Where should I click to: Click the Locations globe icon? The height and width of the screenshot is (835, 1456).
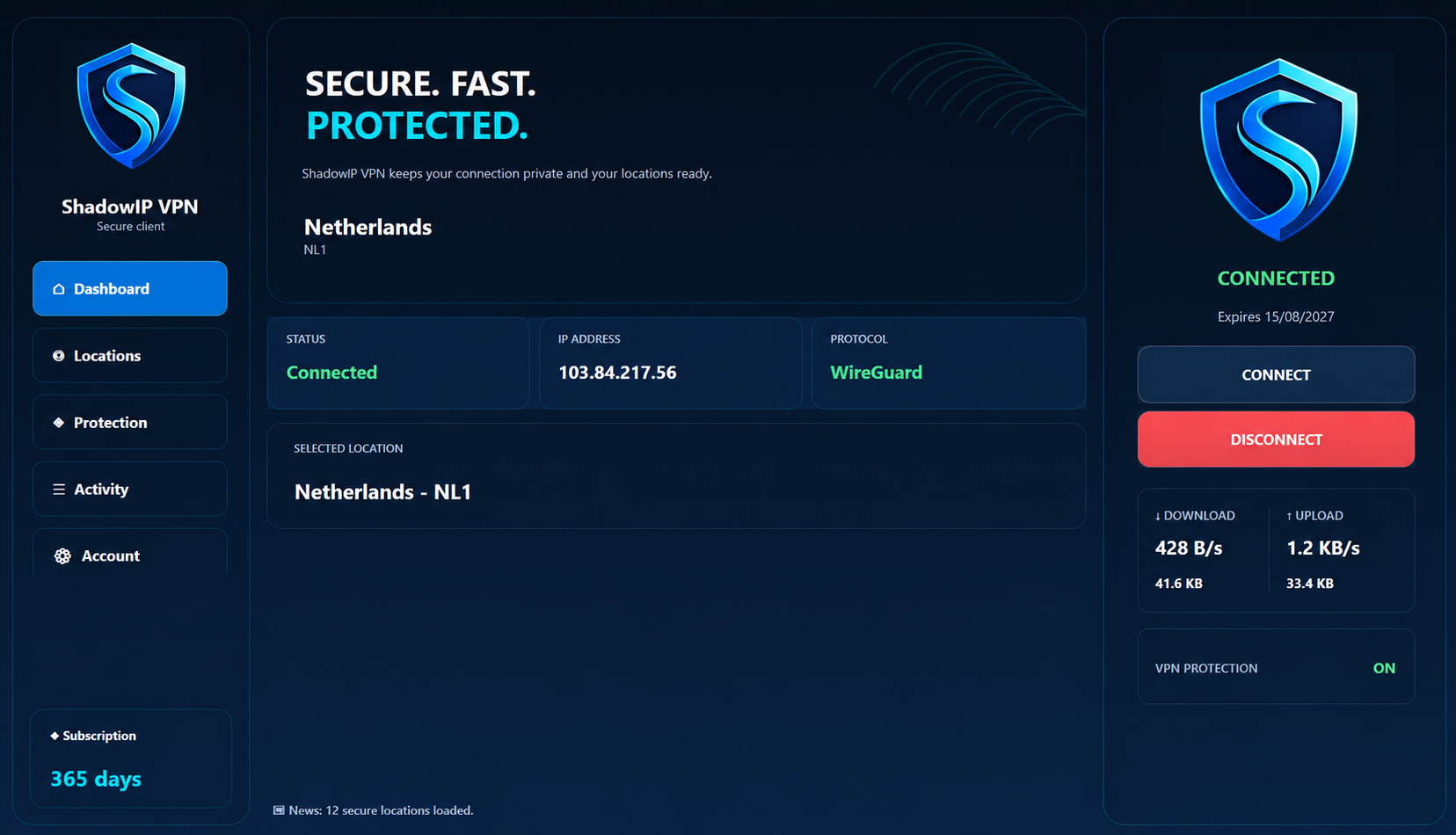point(59,356)
